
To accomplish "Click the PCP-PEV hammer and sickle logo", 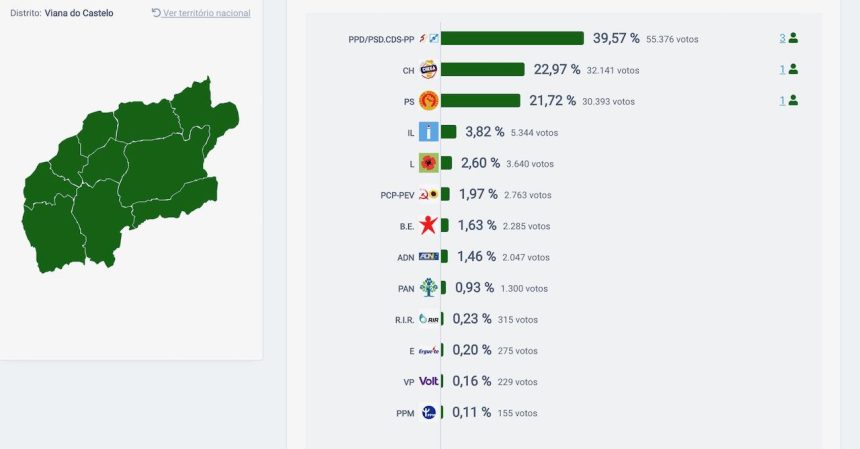I will coord(428,194).
